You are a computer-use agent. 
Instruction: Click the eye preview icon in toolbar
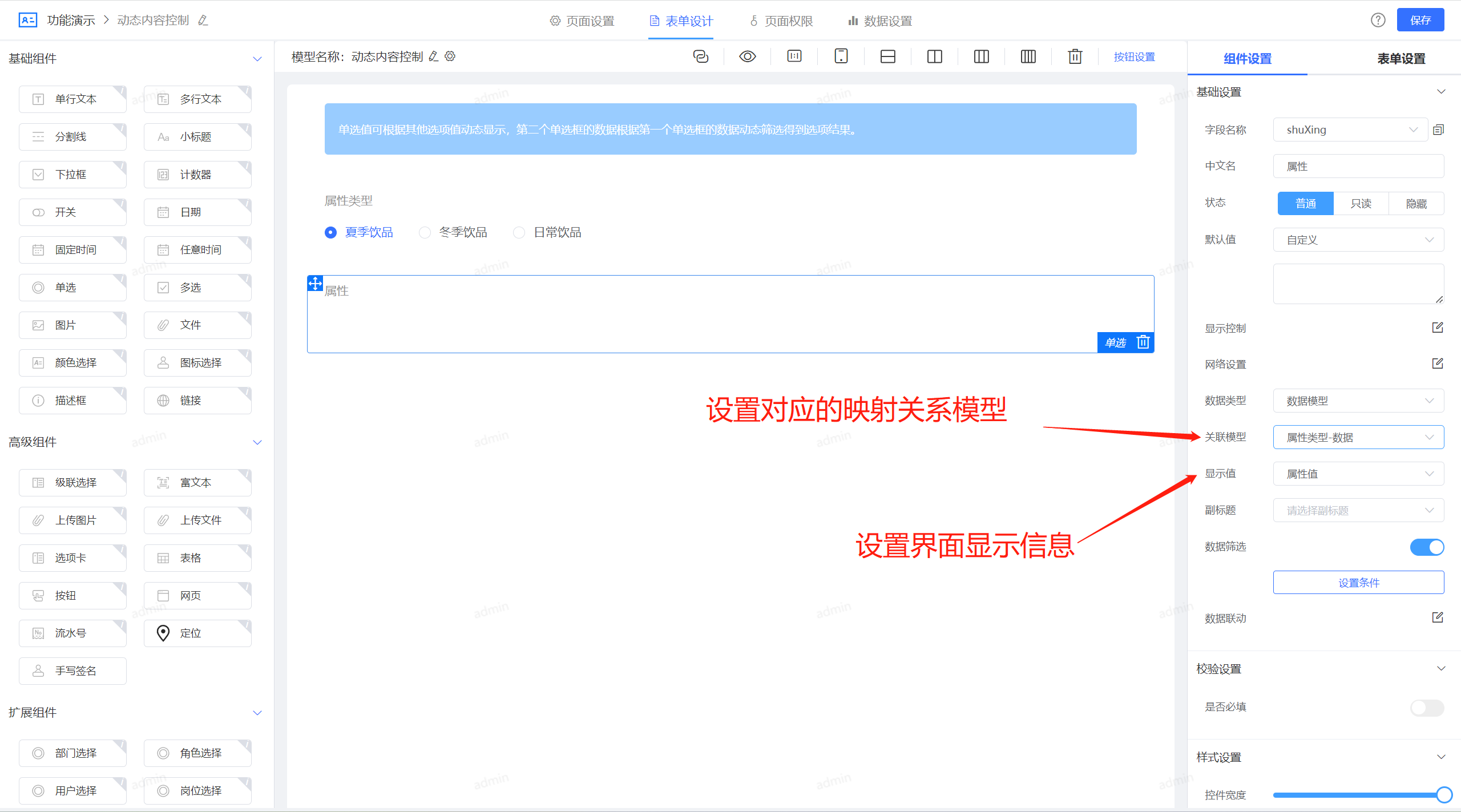pos(747,56)
